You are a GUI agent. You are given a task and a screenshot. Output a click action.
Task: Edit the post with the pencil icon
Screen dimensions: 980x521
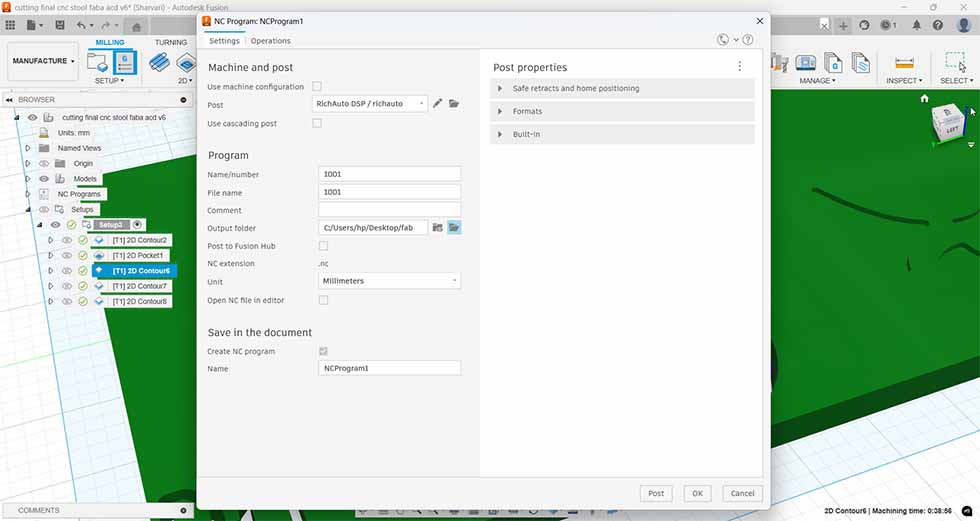coord(438,103)
